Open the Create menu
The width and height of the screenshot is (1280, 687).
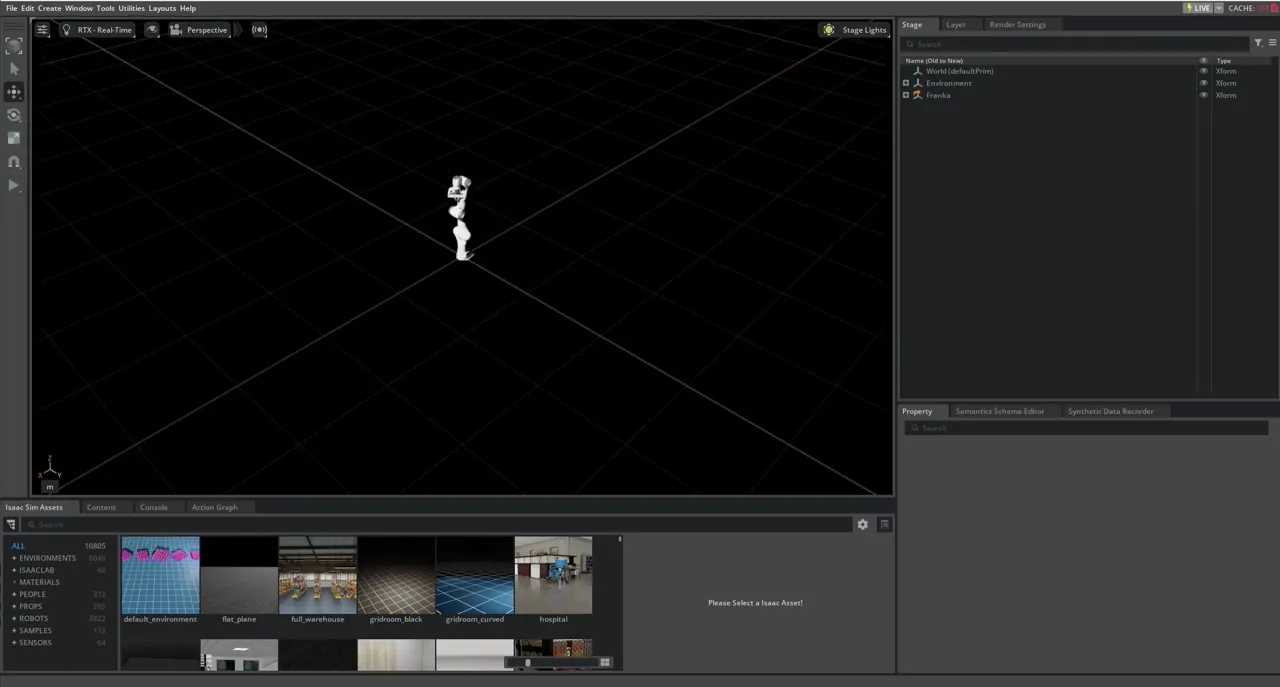click(x=49, y=8)
